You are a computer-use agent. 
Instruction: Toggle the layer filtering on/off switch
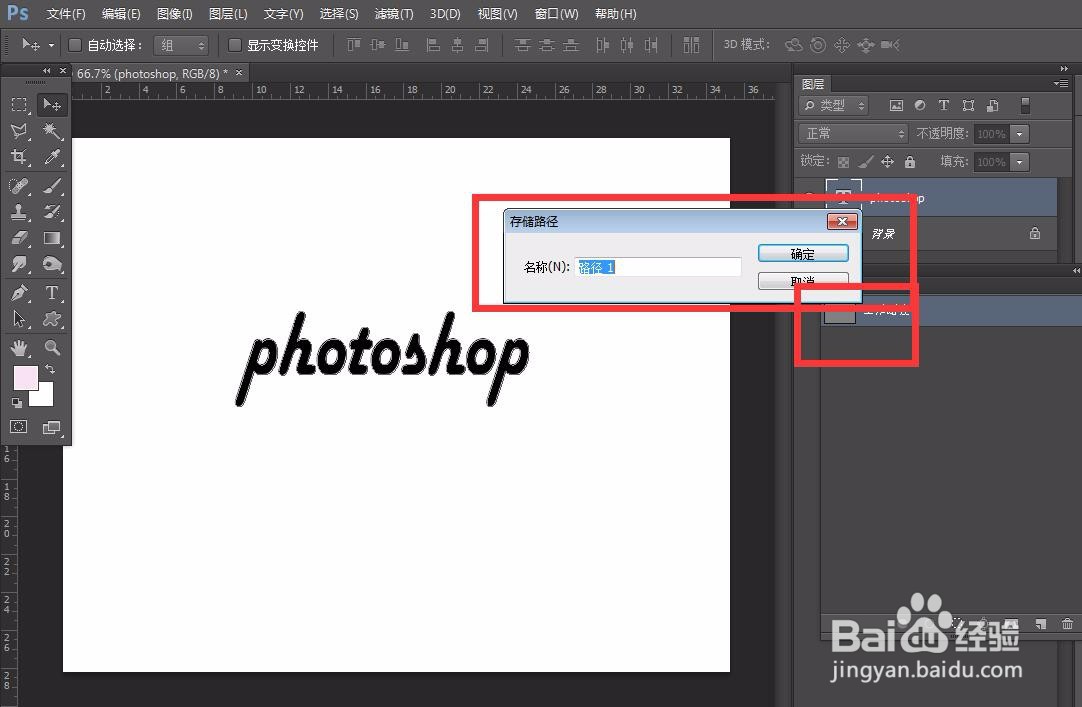coord(1025,106)
